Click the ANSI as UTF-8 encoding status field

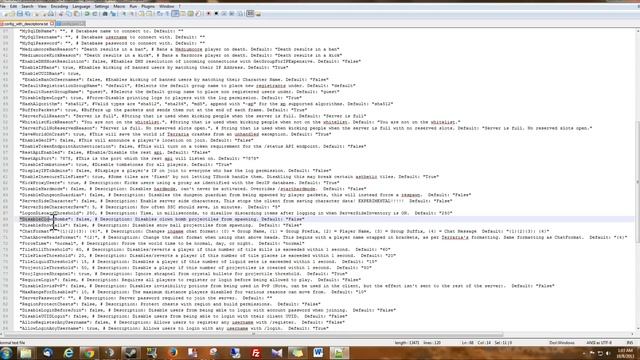coord(599,343)
